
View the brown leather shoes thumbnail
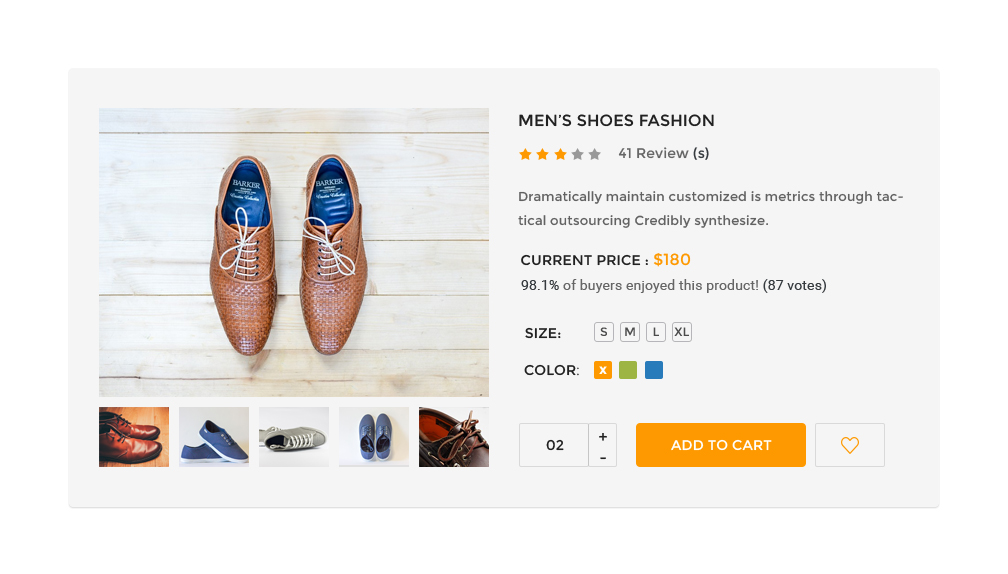(x=134, y=437)
